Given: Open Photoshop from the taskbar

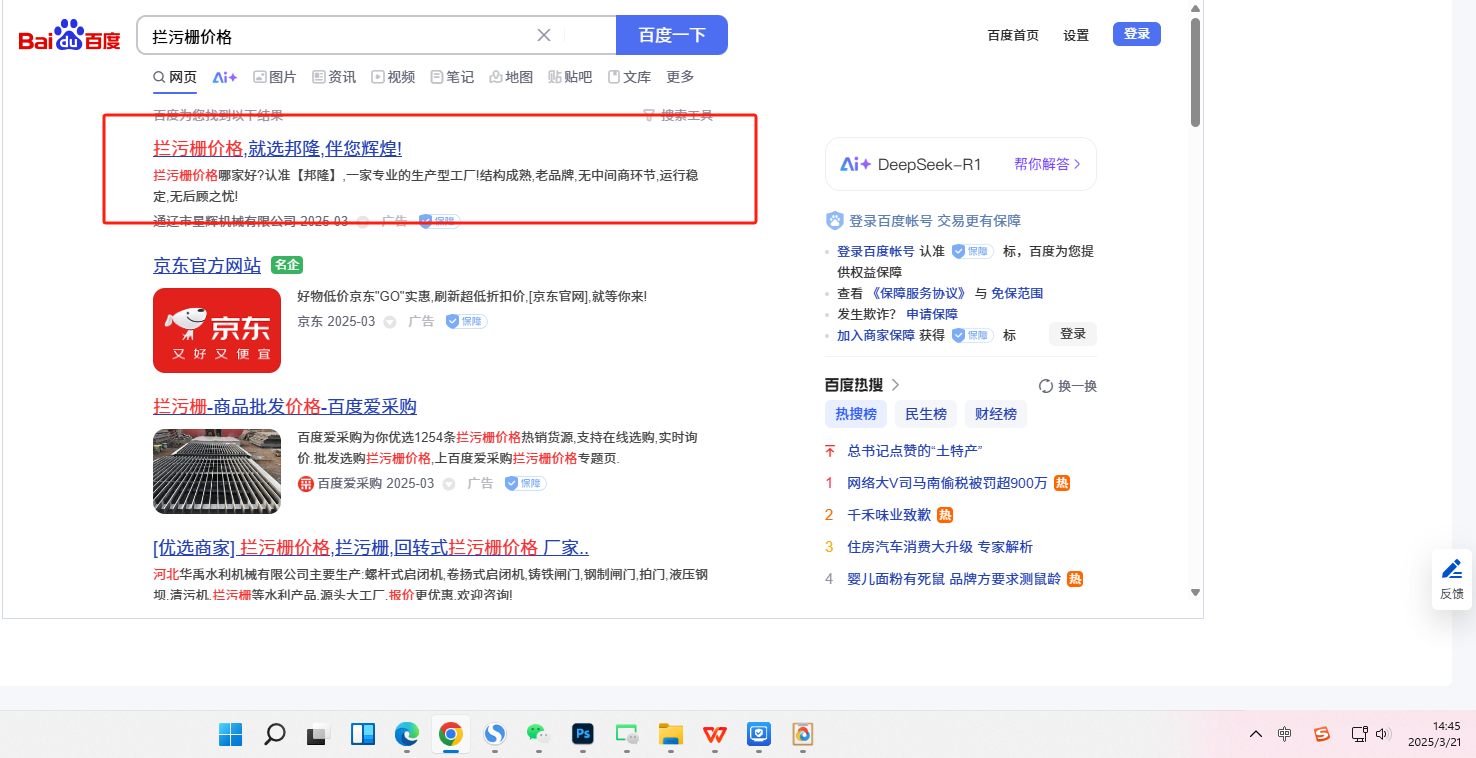Looking at the screenshot, I should [583, 735].
